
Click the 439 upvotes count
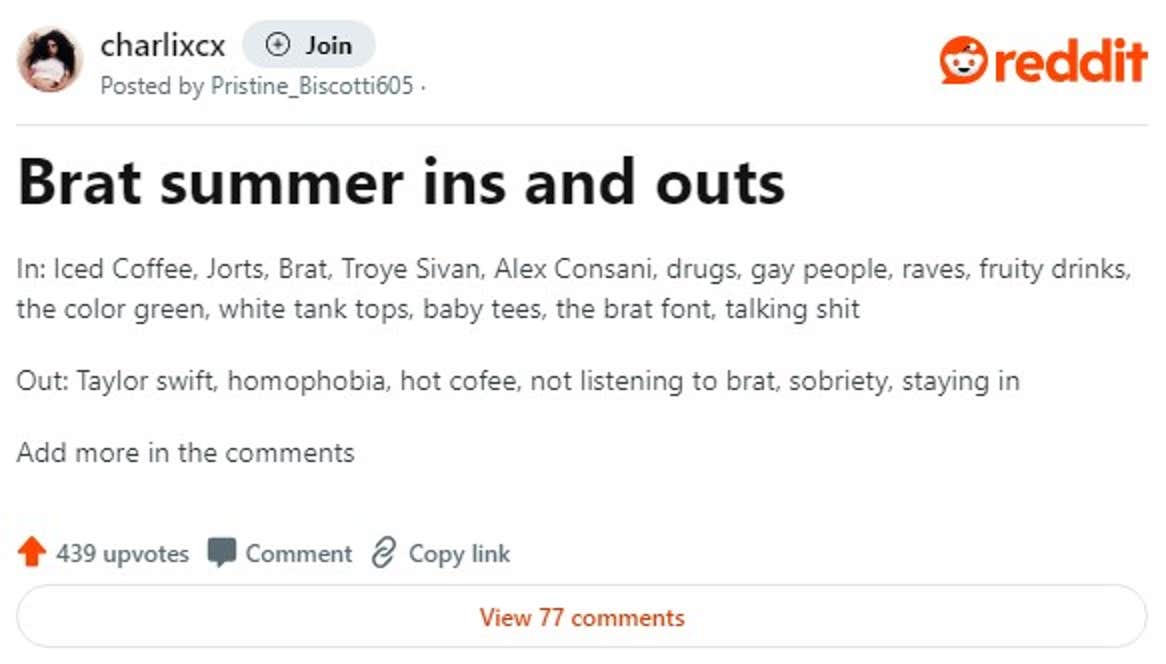120,552
